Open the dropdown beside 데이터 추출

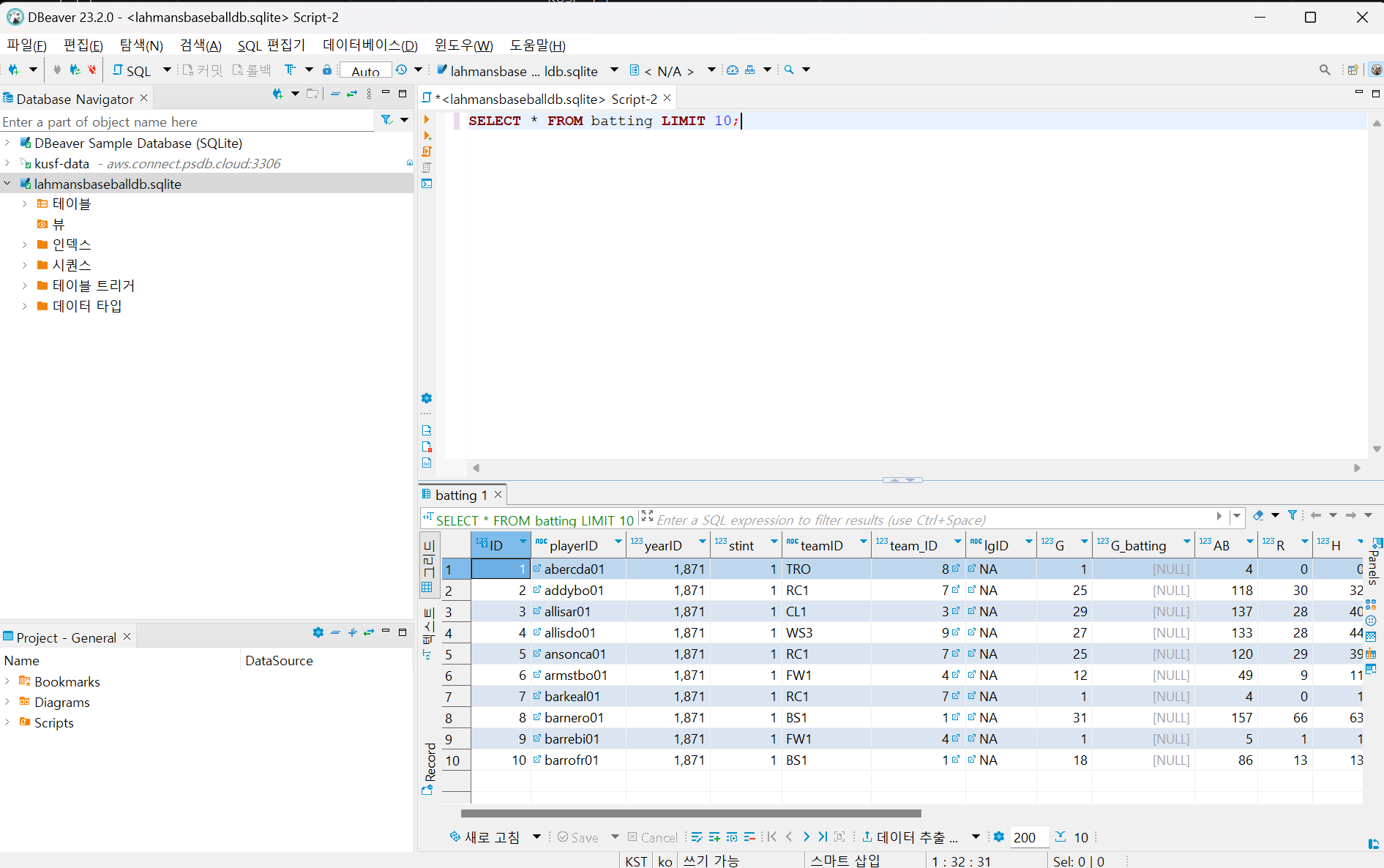click(x=975, y=837)
